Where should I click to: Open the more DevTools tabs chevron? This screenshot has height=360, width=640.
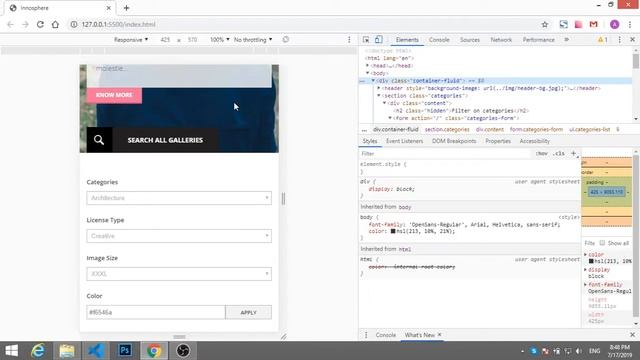pyautogui.click(x=567, y=40)
